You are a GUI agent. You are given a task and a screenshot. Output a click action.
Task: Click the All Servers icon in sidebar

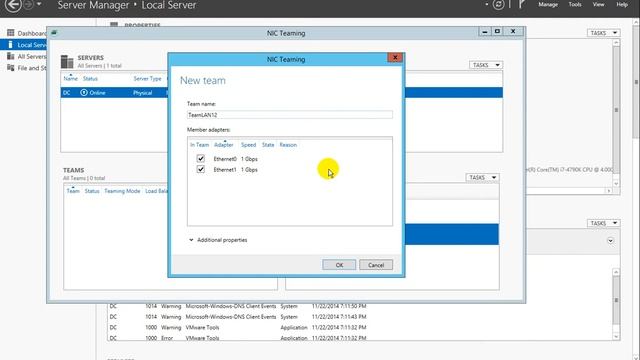pos(11,56)
